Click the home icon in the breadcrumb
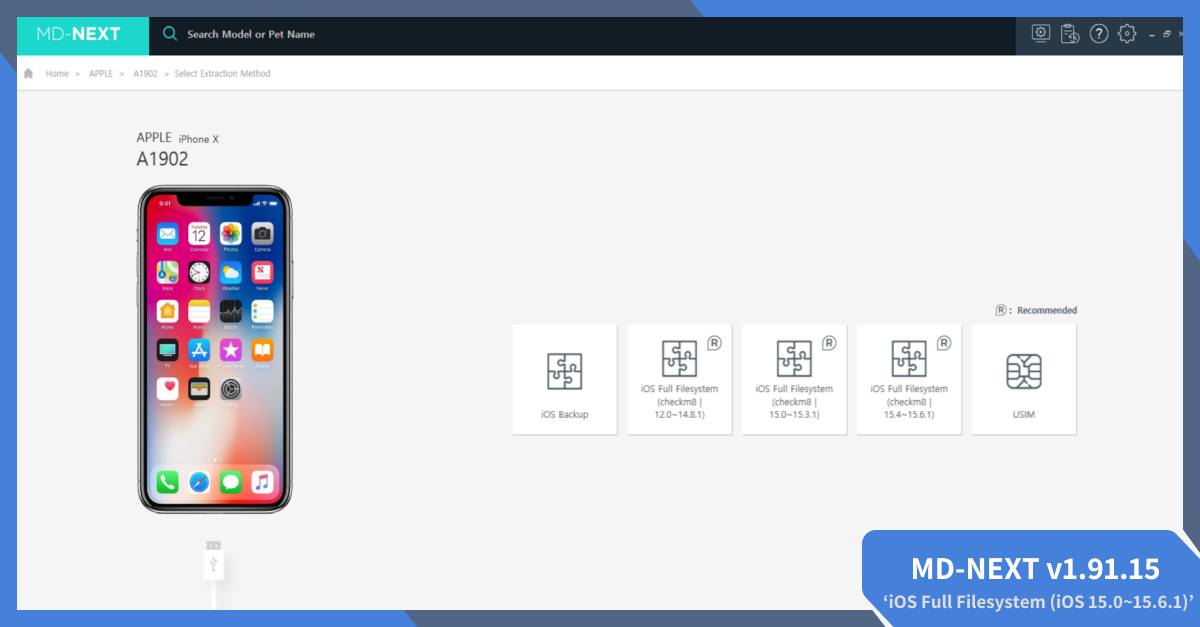 click(28, 73)
